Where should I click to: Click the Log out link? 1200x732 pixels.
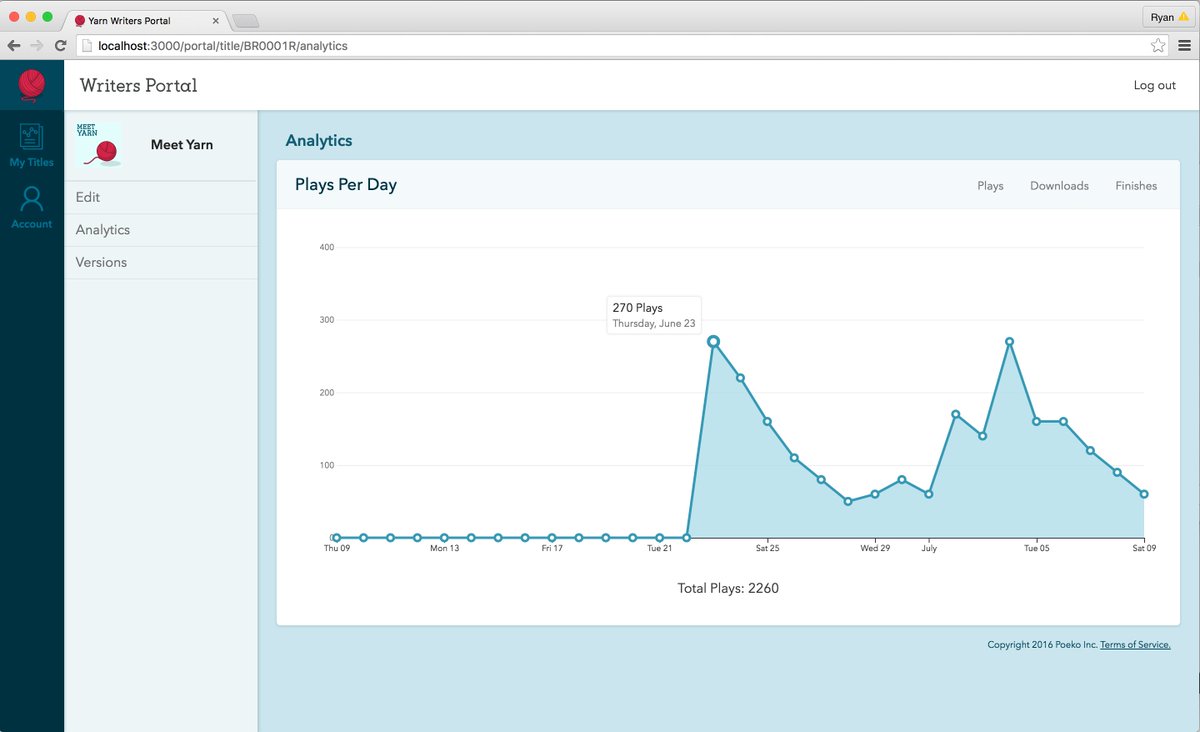[1154, 85]
